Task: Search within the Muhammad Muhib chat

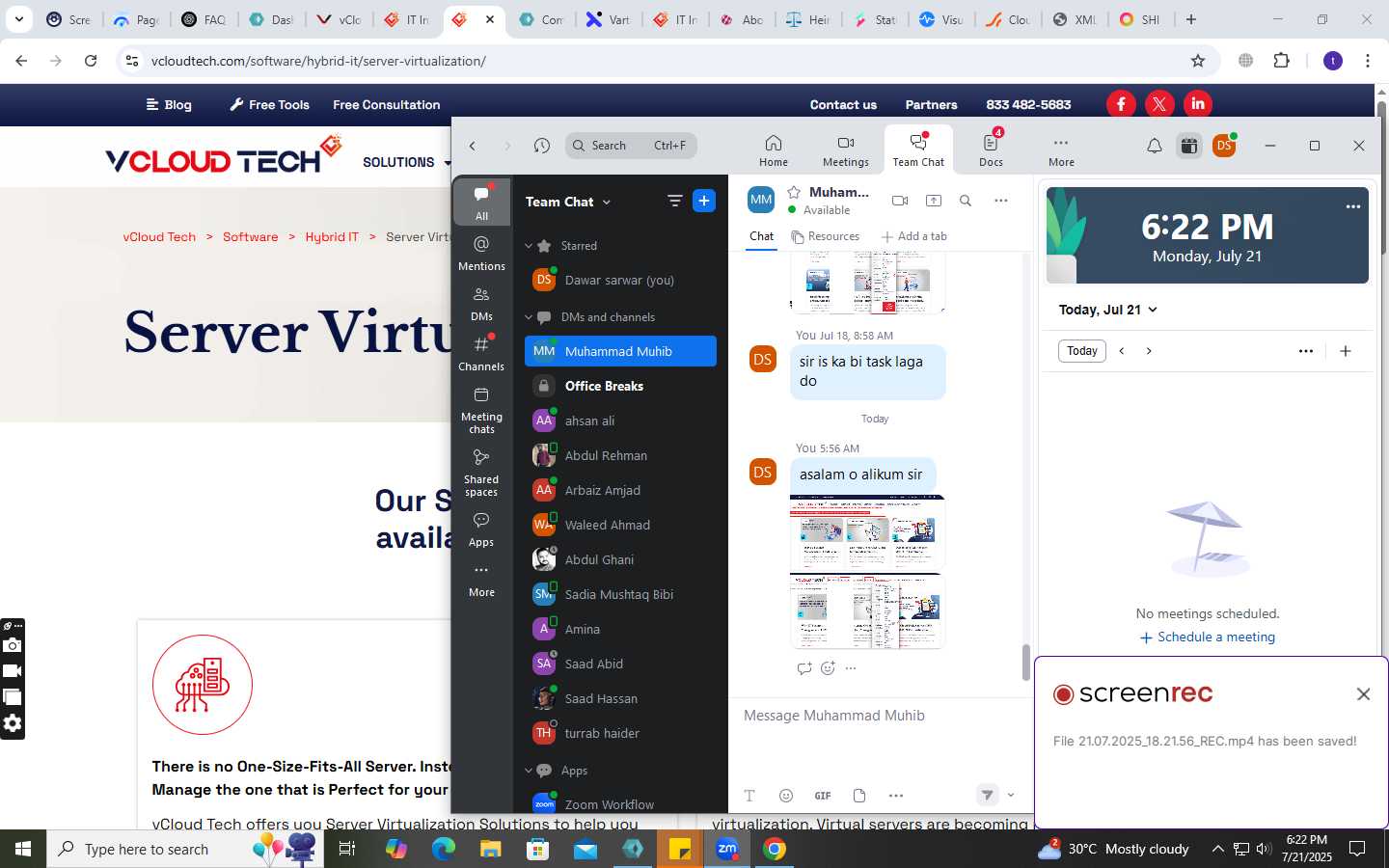Action: pyautogui.click(x=966, y=201)
